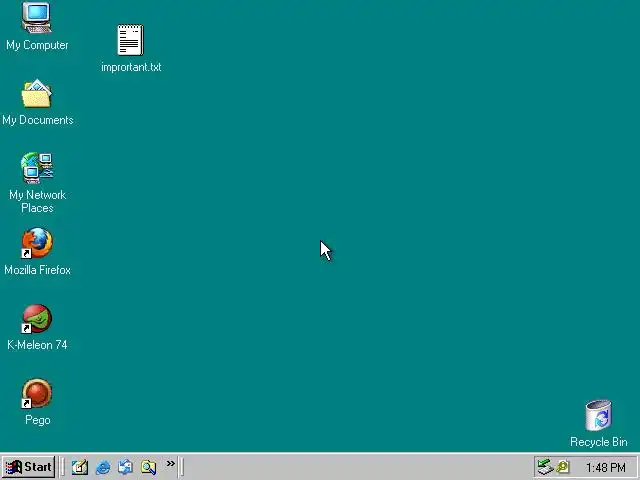This screenshot has width=640, height=480.
Task: Select the improrant.txt file icon
Action: click(x=131, y=40)
